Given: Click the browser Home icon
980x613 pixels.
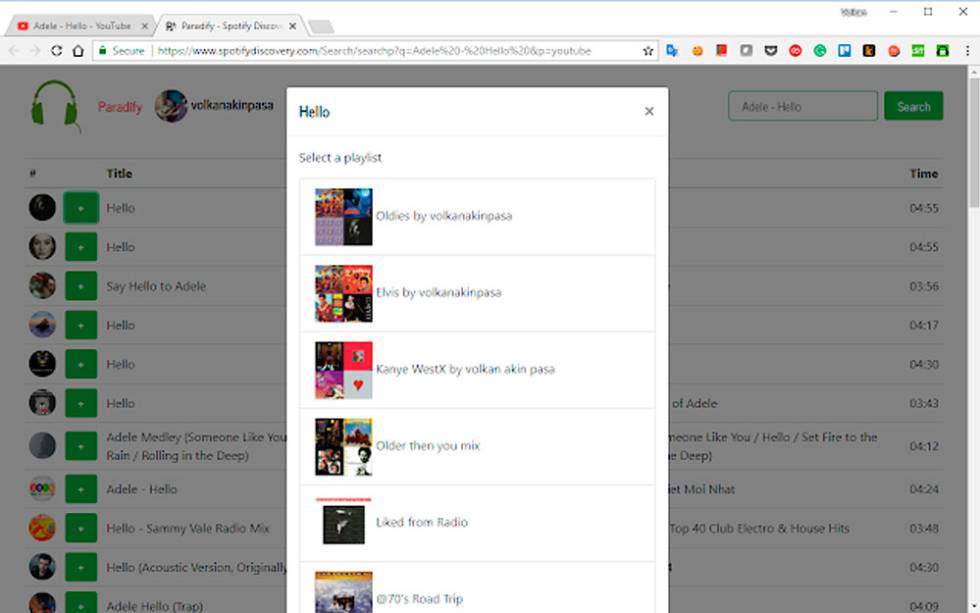Looking at the screenshot, I should pyautogui.click(x=78, y=51).
